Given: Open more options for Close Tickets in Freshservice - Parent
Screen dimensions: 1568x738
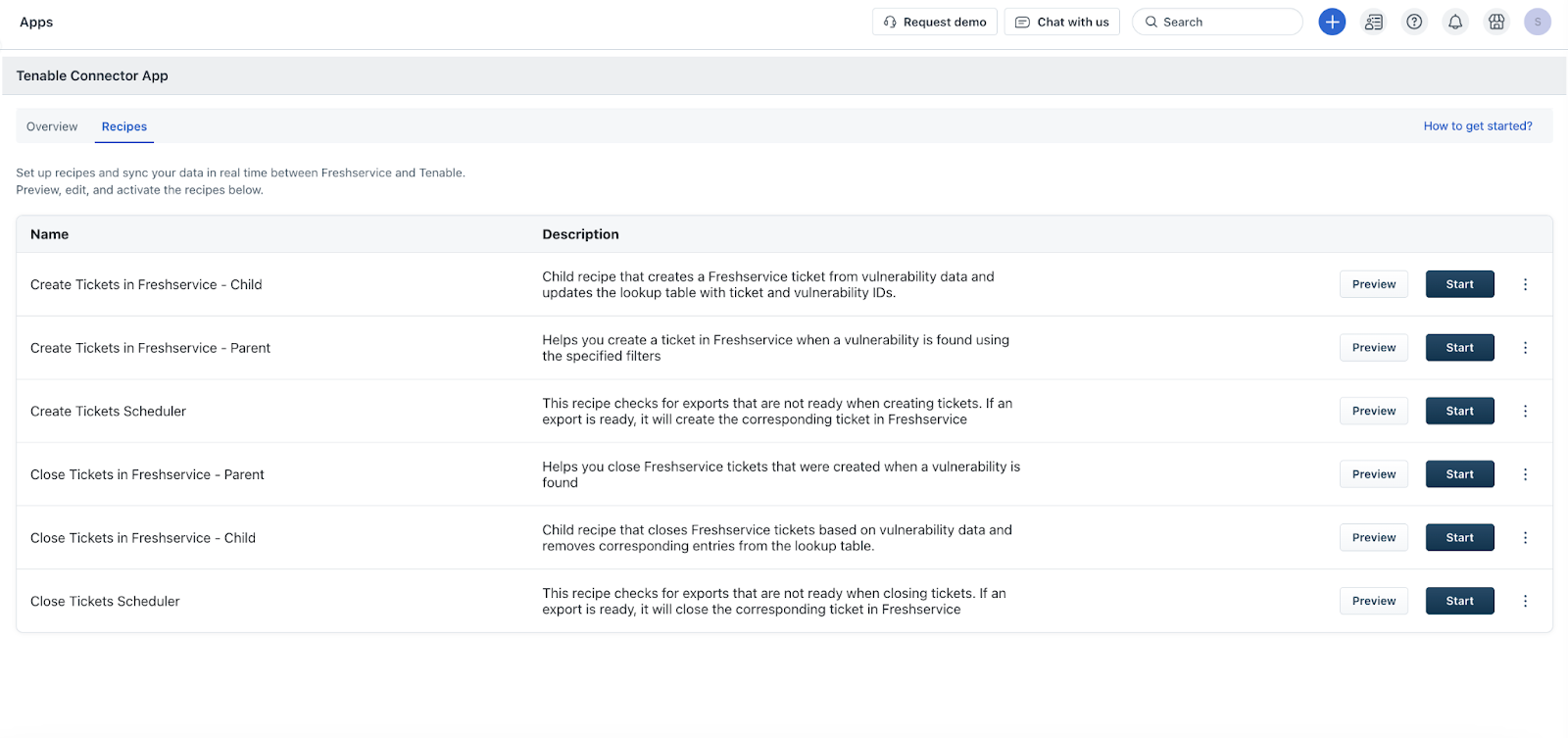Looking at the screenshot, I should pos(1525,474).
